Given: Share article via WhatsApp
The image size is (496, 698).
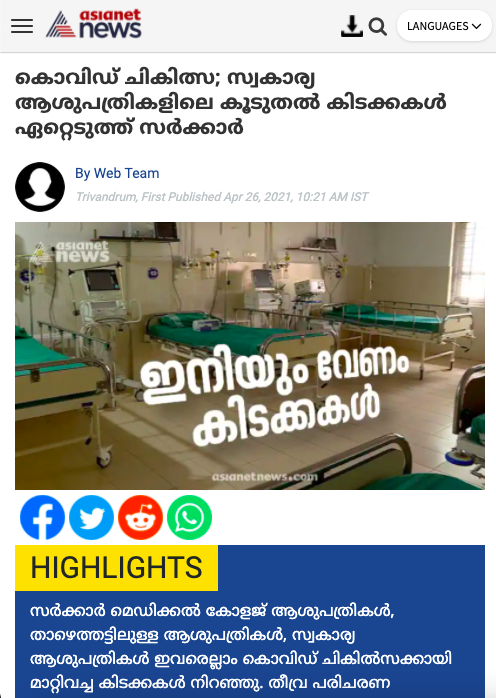Looking at the screenshot, I should pyautogui.click(x=189, y=517).
